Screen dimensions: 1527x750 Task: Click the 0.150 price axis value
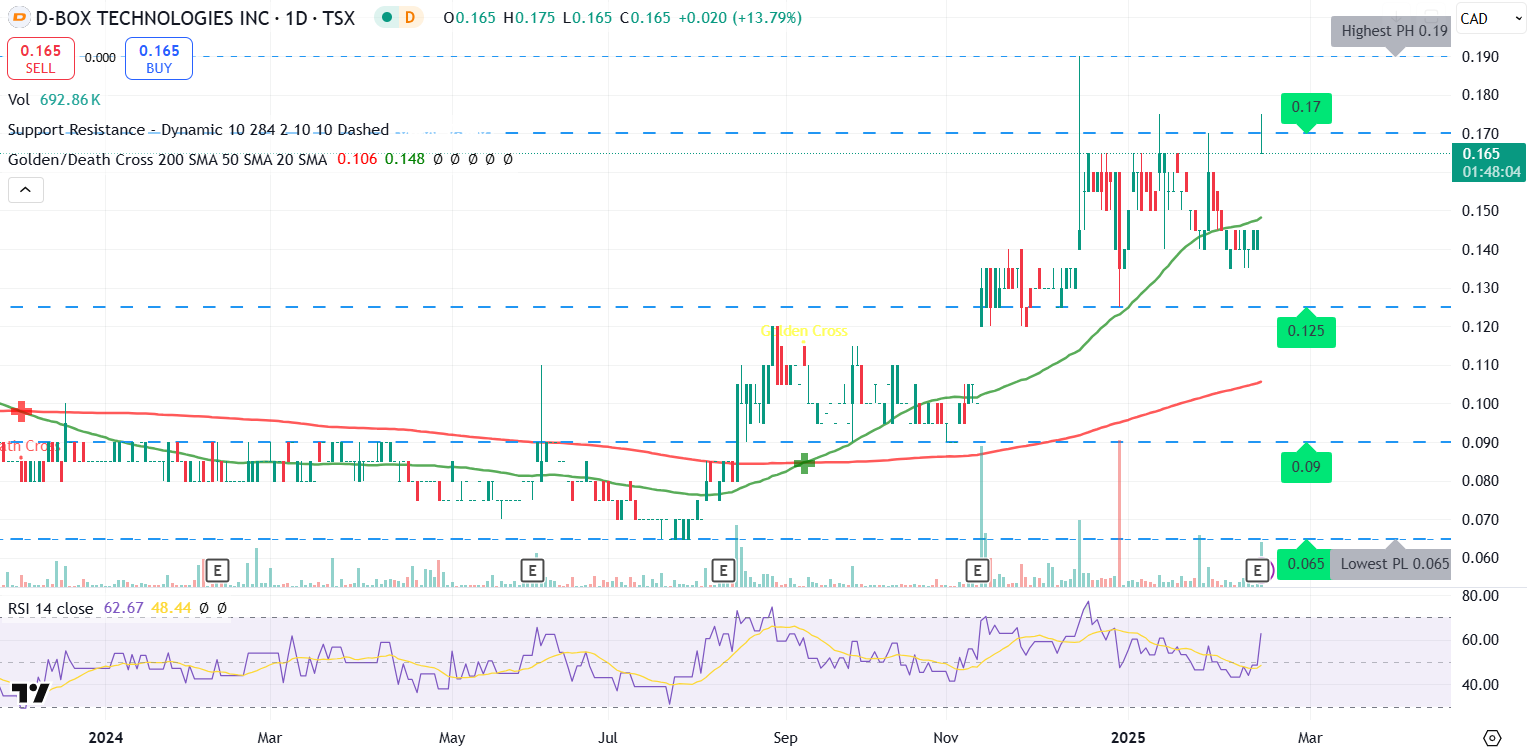click(x=1480, y=211)
